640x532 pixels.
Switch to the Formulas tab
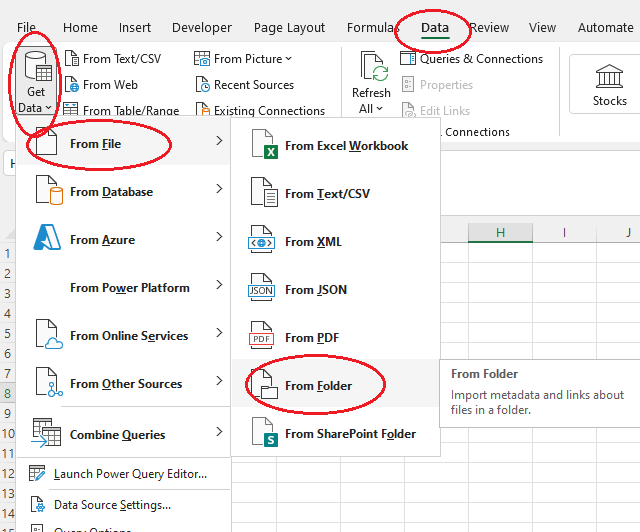click(x=371, y=27)
